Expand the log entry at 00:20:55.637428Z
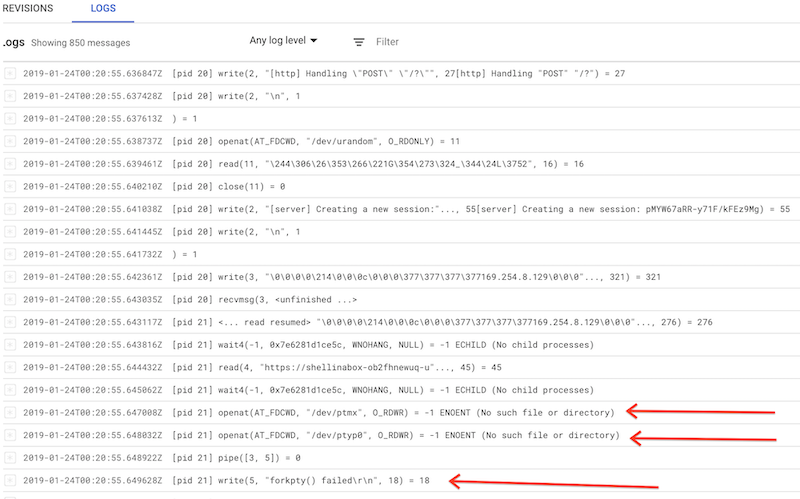 [10, 96]
